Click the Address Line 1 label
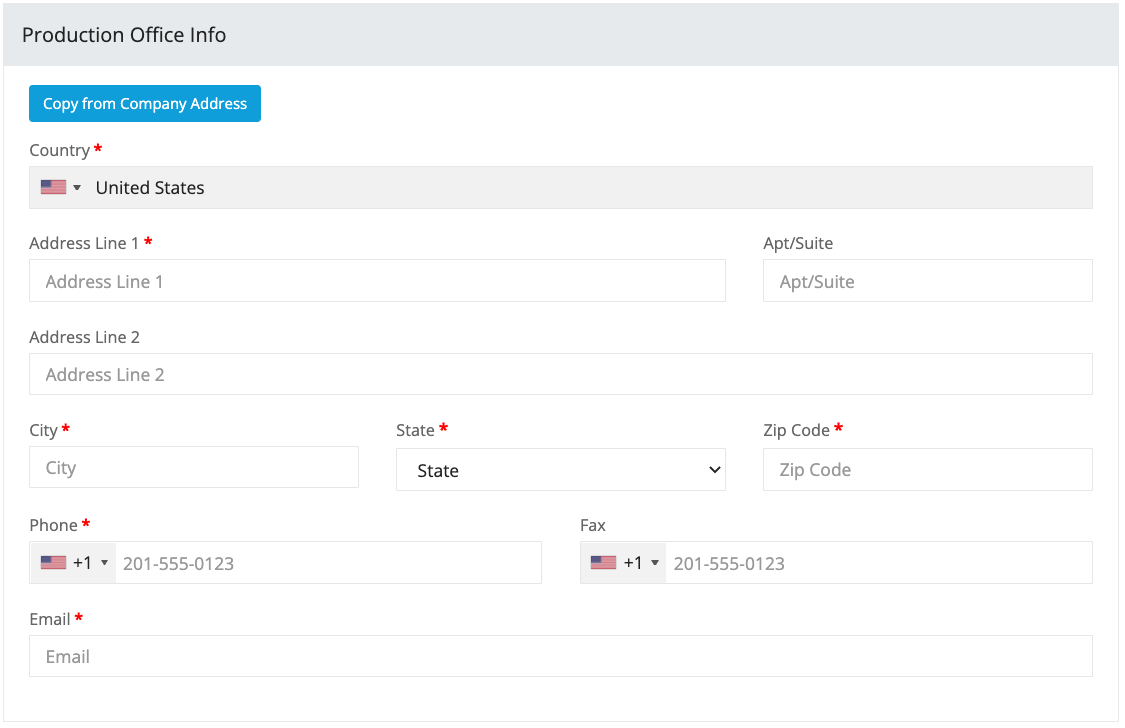This screenshot has width=1125, height=728. (84, 243)
